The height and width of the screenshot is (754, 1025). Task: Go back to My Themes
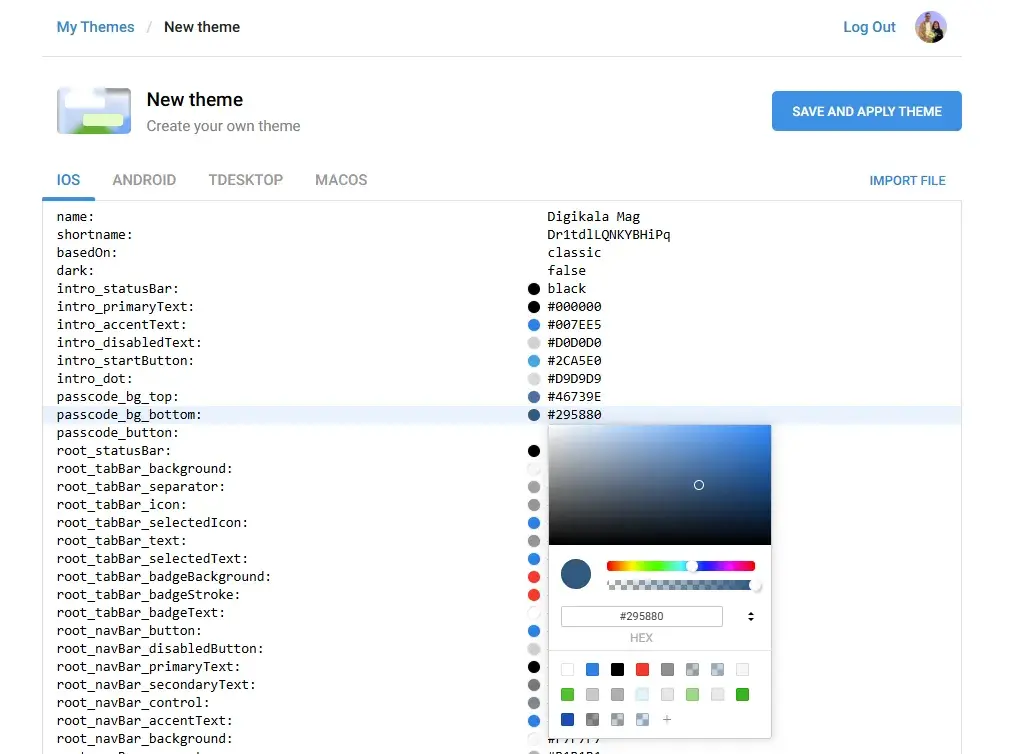(x=95, y=27)
